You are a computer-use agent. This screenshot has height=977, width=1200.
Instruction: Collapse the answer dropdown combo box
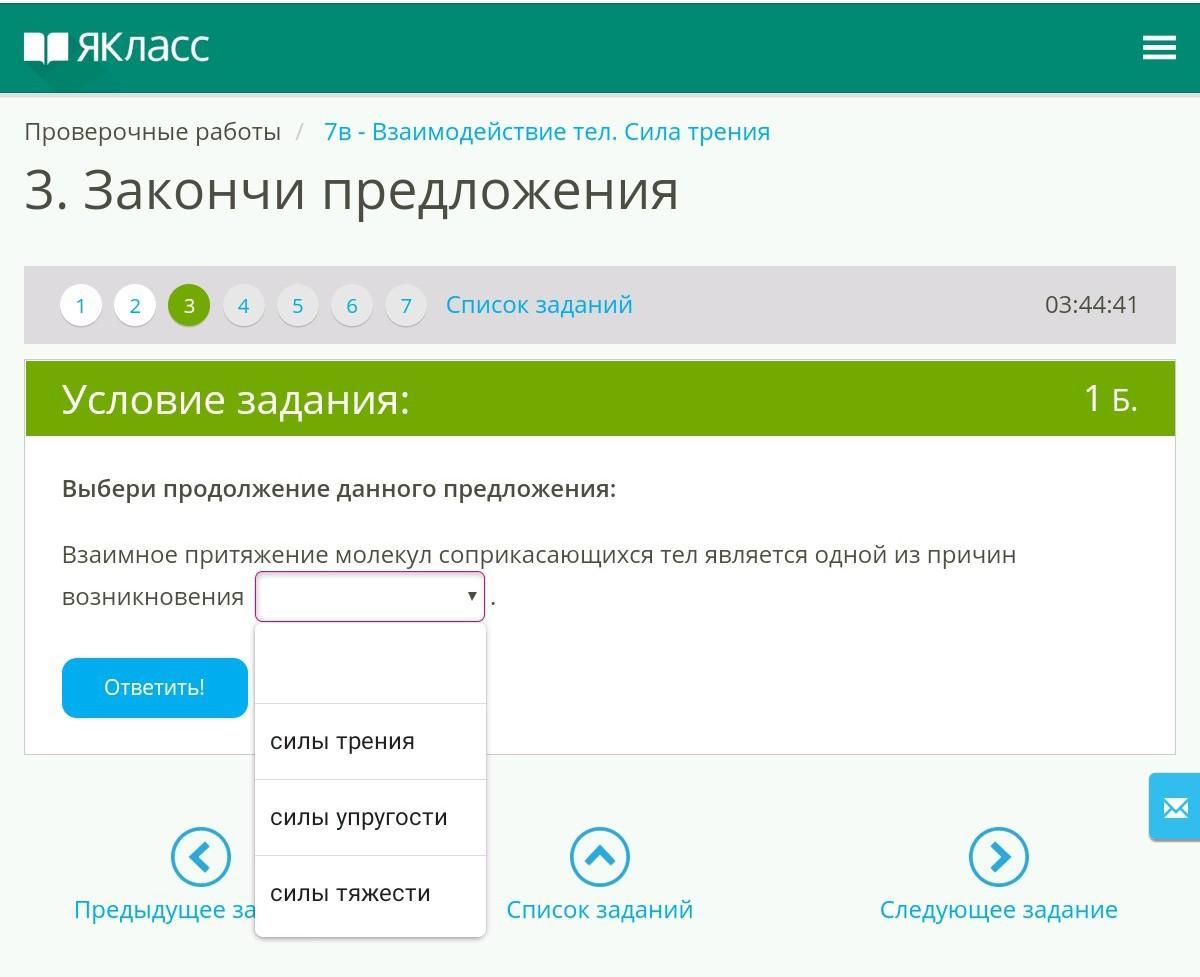tap(370, 596)
